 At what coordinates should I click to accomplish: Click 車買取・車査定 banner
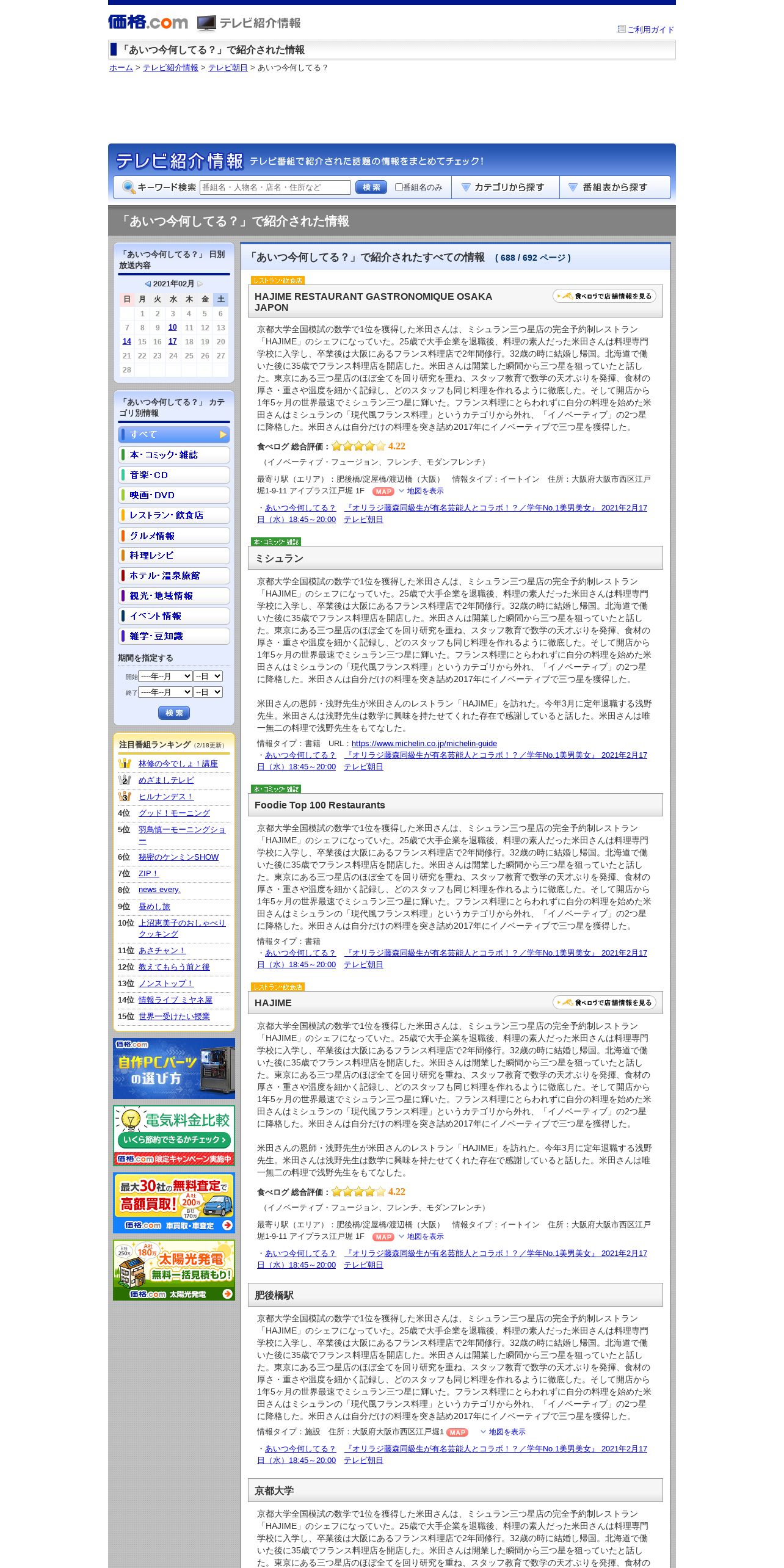point(174,1203)
